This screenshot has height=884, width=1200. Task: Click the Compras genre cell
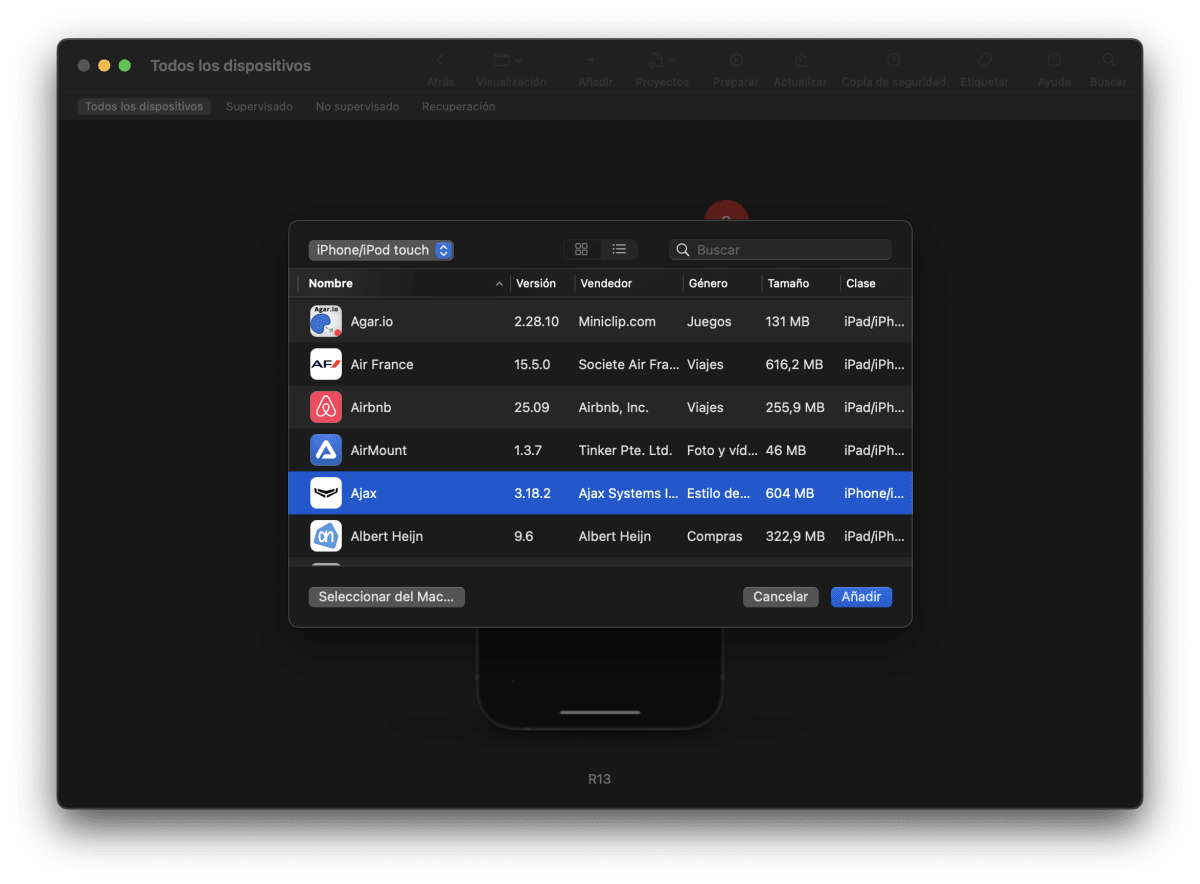tap(715, 537)
